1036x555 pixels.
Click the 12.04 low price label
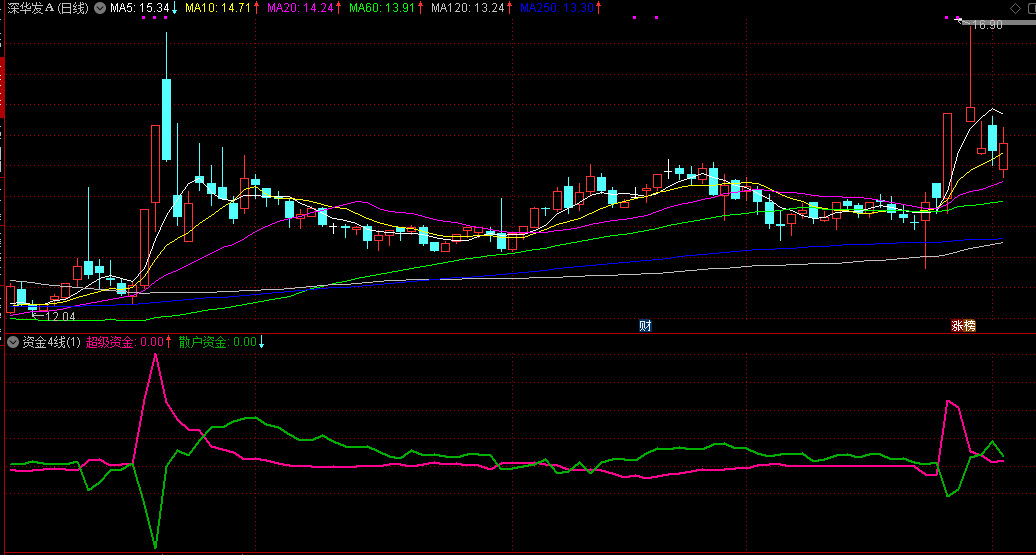click(x=60, y=317)
